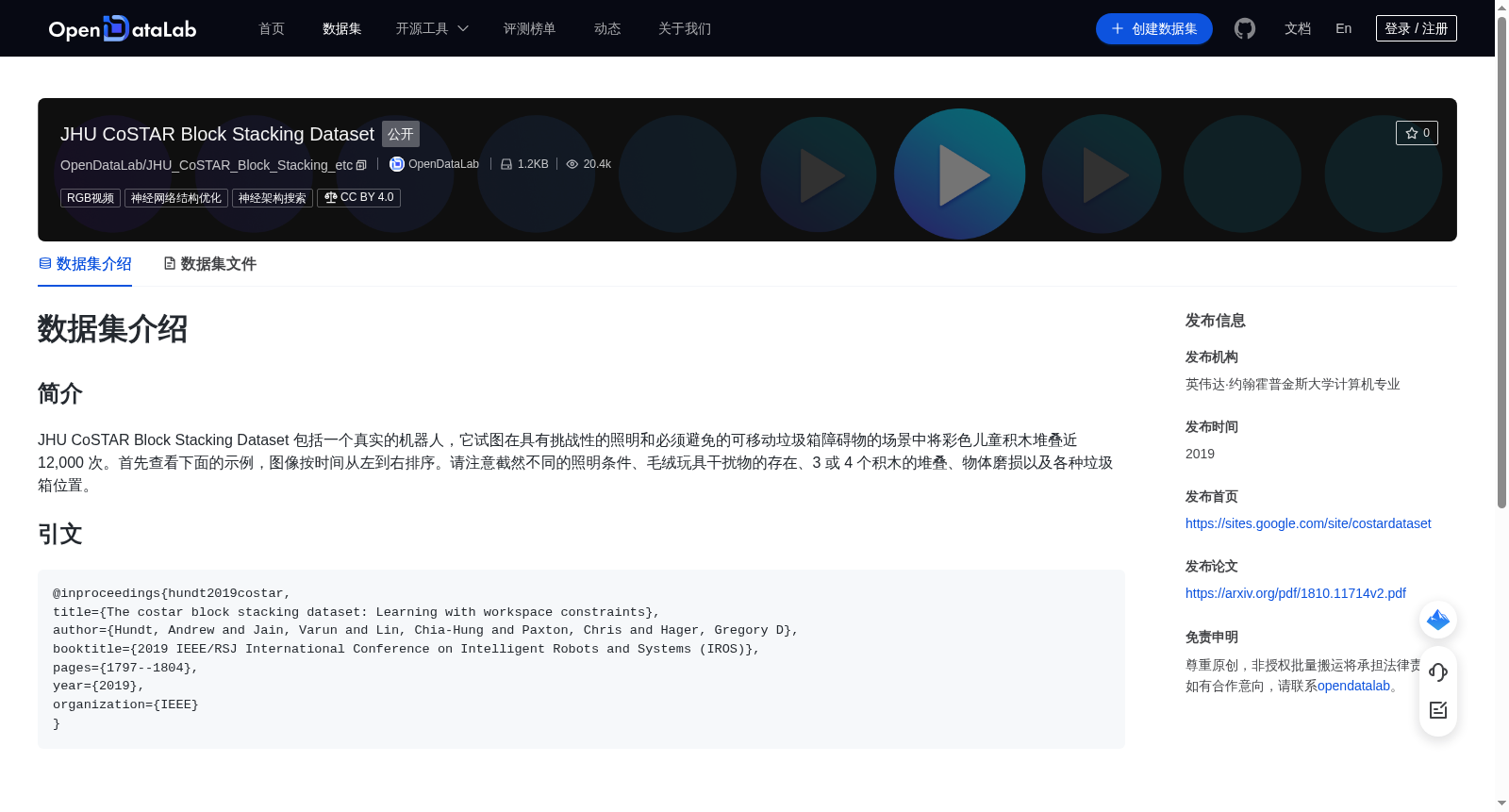
Task: Click the page vertical scrollbar thumb
Action: point(1501,262)
